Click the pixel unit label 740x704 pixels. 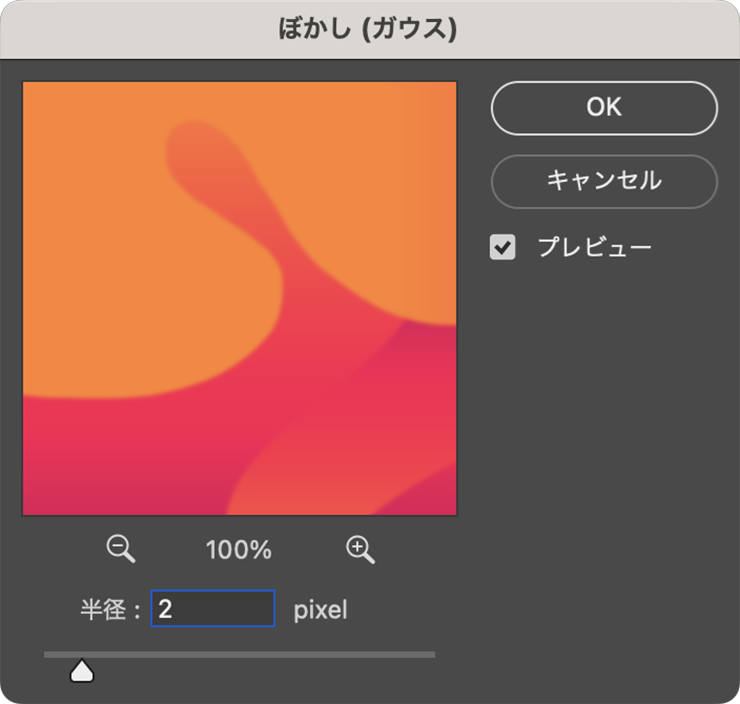pyautogui.click(x=320, y=610)
